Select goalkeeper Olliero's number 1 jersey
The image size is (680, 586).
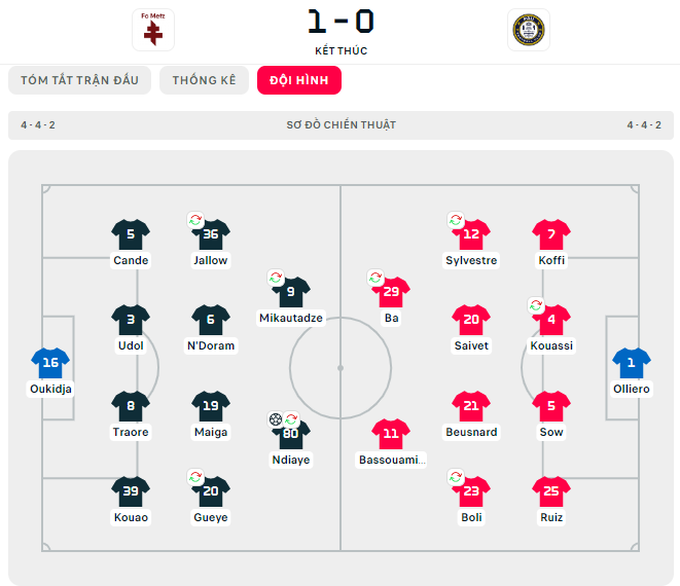pyautogui.click(x=631, y=363)
